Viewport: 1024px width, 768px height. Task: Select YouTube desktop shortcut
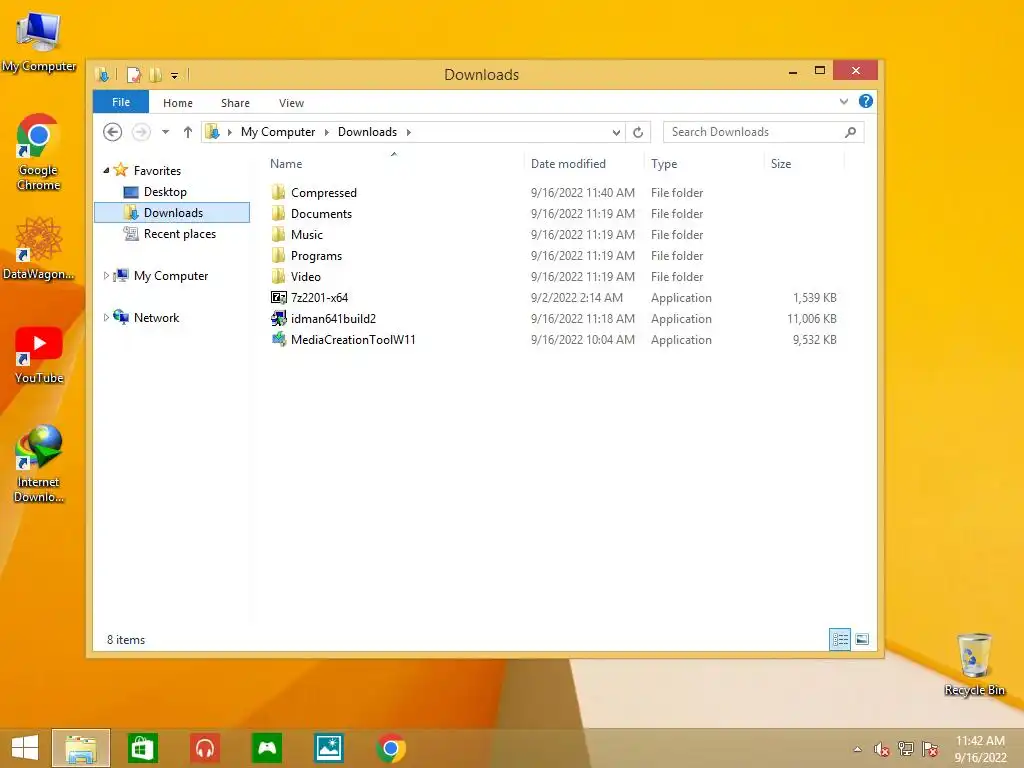point(39,355)
